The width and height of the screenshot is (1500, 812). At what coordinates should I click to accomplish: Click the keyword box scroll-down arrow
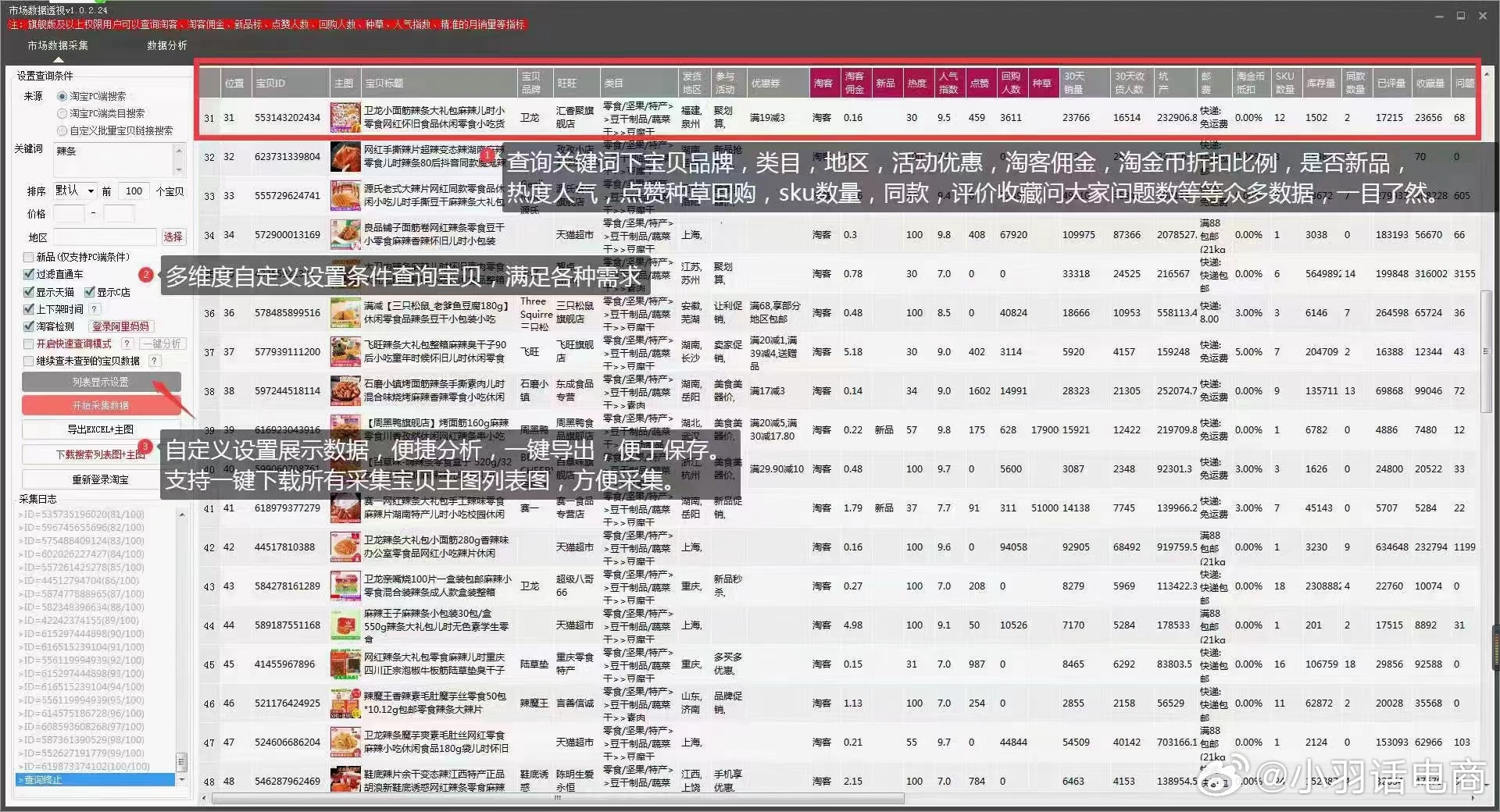pos(179,170)
